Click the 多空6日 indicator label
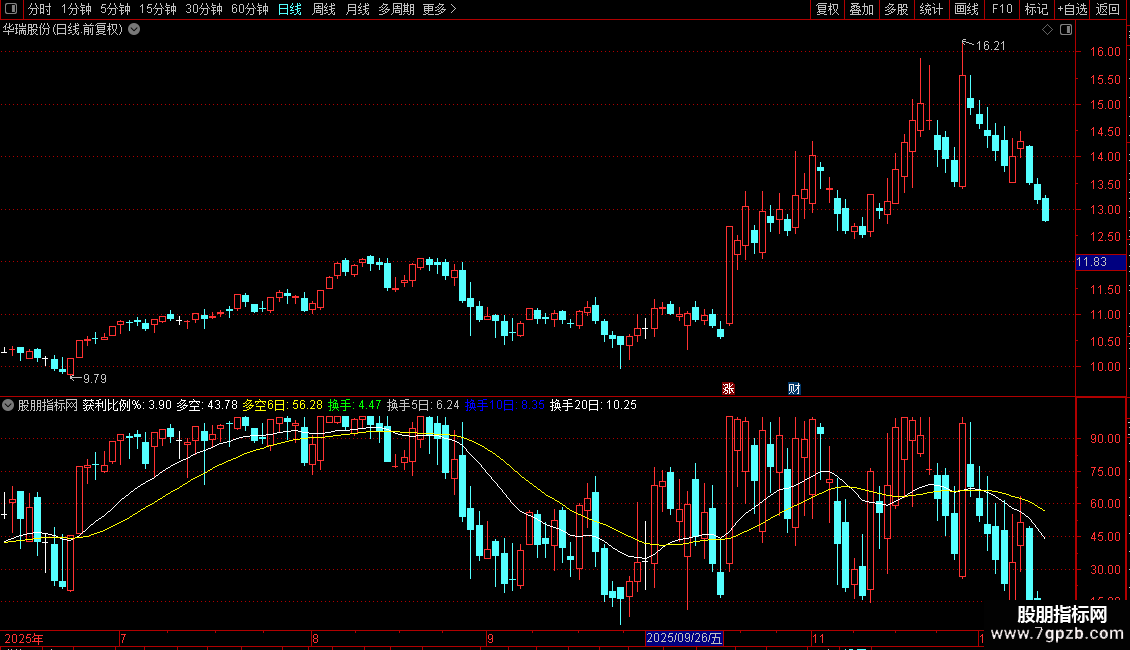 pyautogui.click(x=282, y=405)
